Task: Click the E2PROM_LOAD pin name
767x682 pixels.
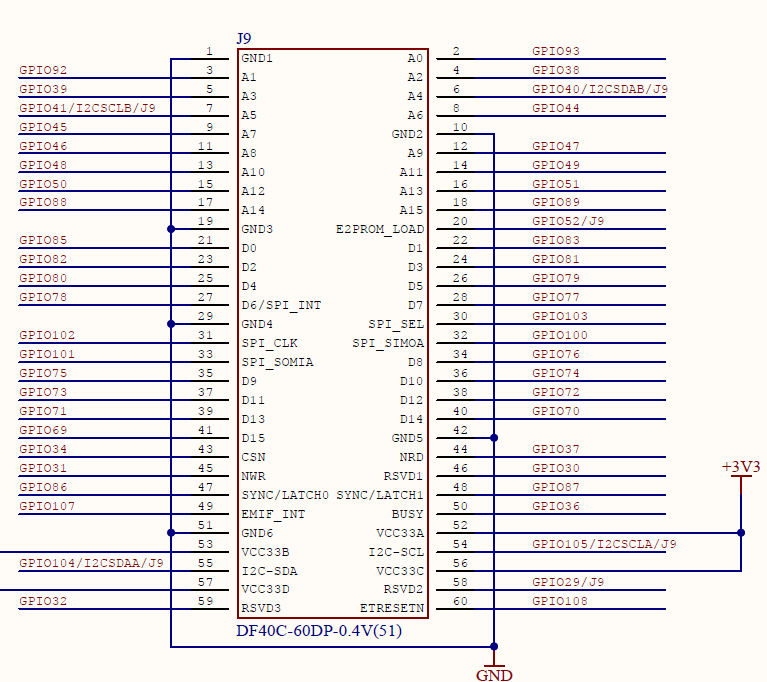Action: 380,229
